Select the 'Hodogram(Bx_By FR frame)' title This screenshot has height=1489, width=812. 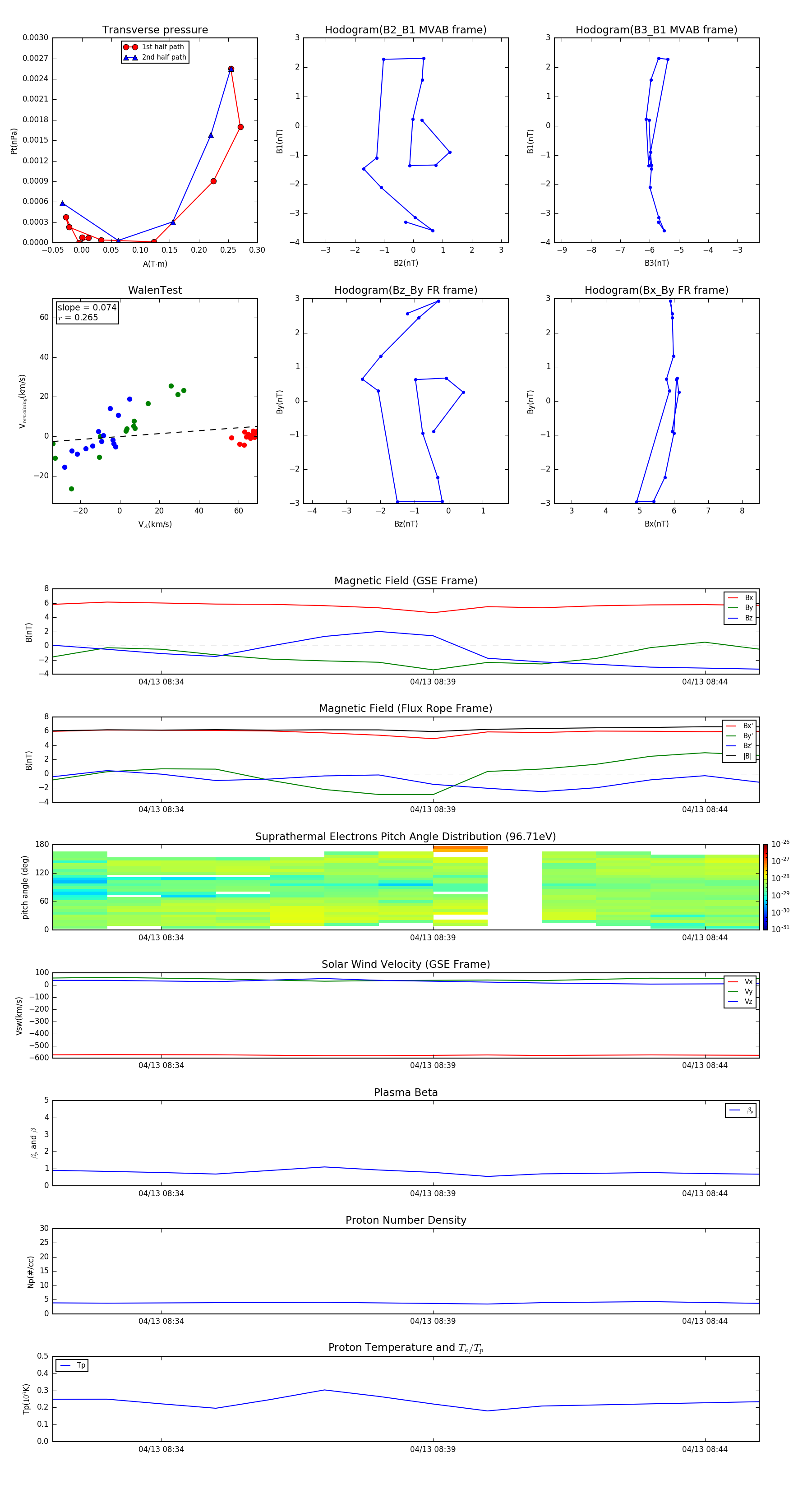tap(656, 290)
